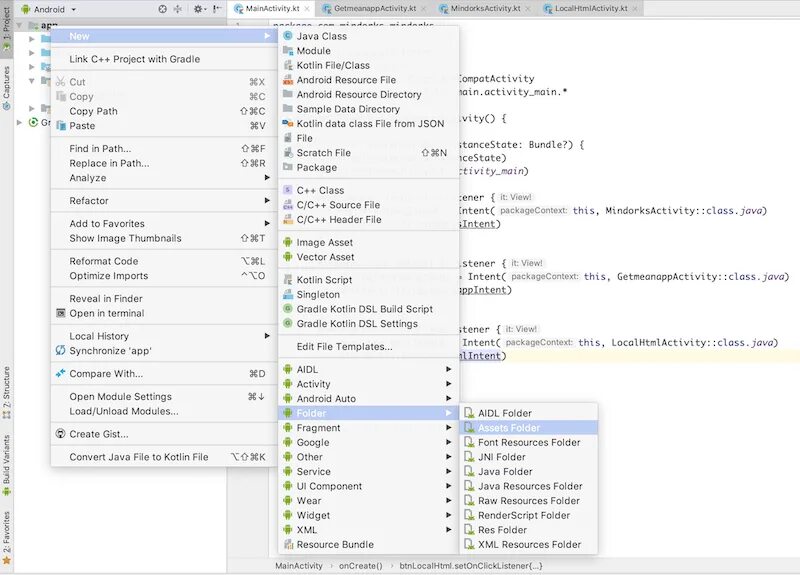This screenshot has width=800, height=575.
Task: Click the Resource Bundle icon
Action: coord(288,544)
